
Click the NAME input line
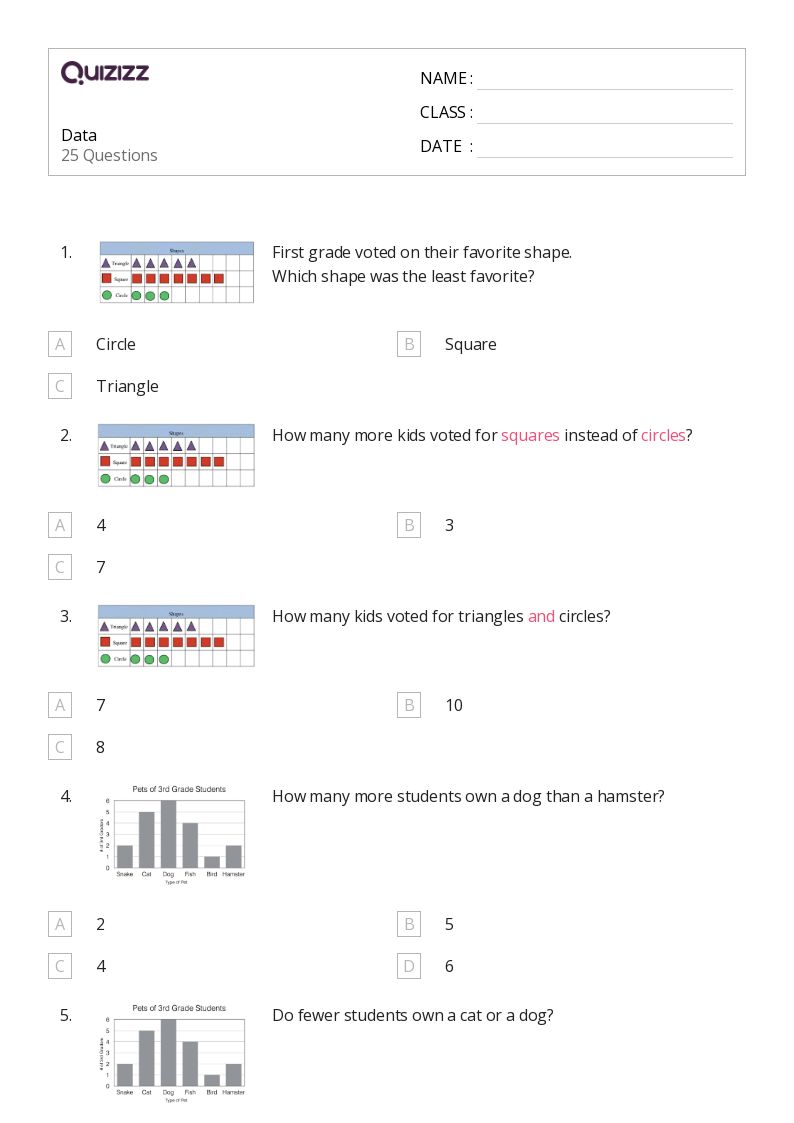pos(605,79)
